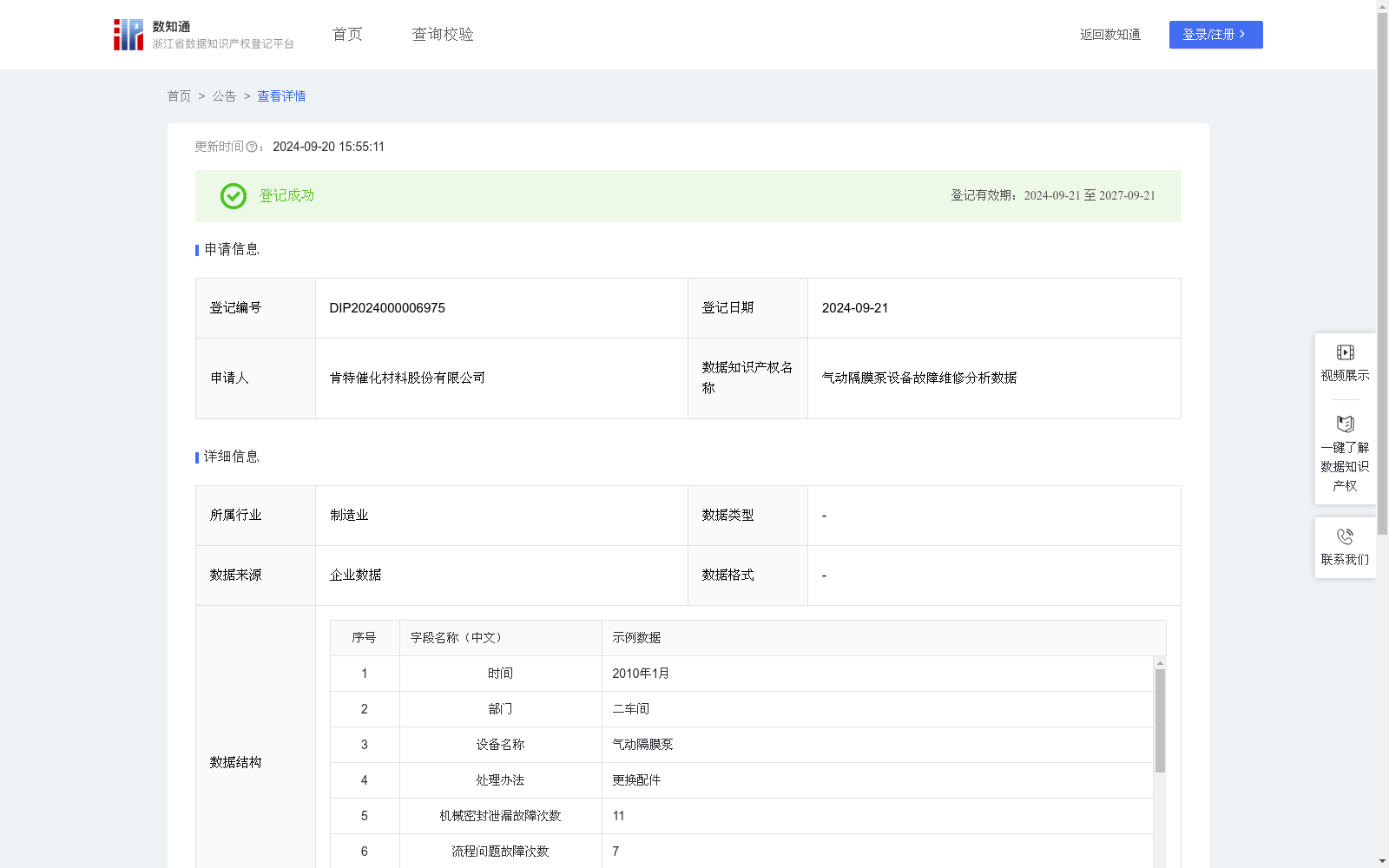This screenshot has height=868, width=1389.
Task: Click the 二车间 sample value
Action: [631, 709]
